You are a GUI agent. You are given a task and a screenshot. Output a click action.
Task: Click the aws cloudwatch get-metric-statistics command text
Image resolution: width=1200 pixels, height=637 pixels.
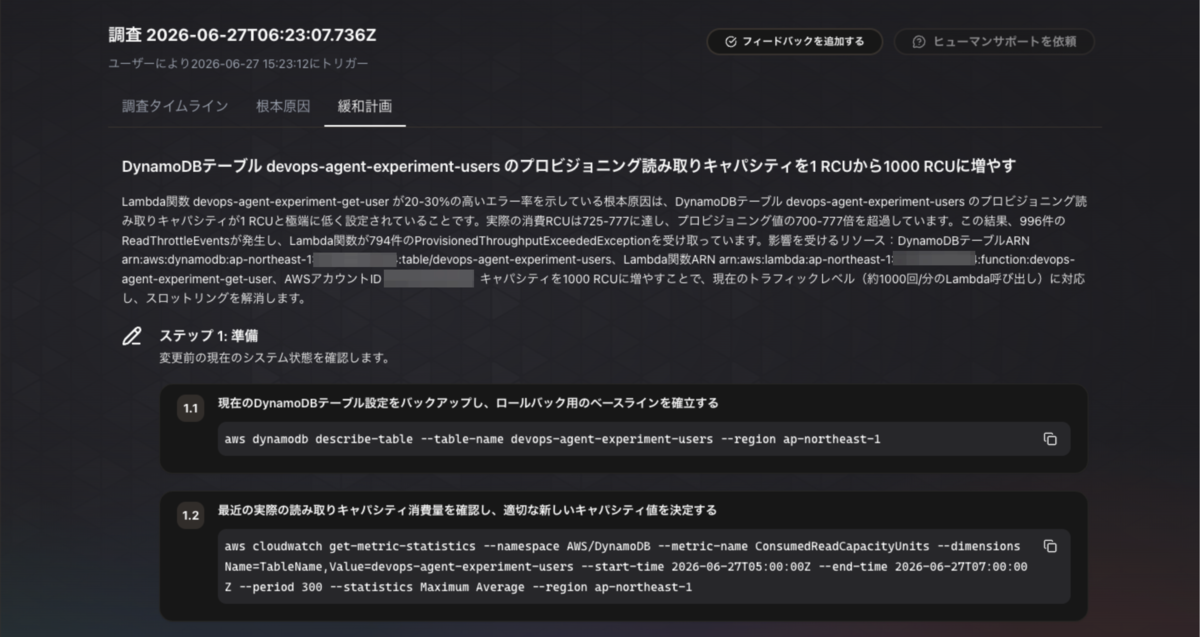[626, 566]
